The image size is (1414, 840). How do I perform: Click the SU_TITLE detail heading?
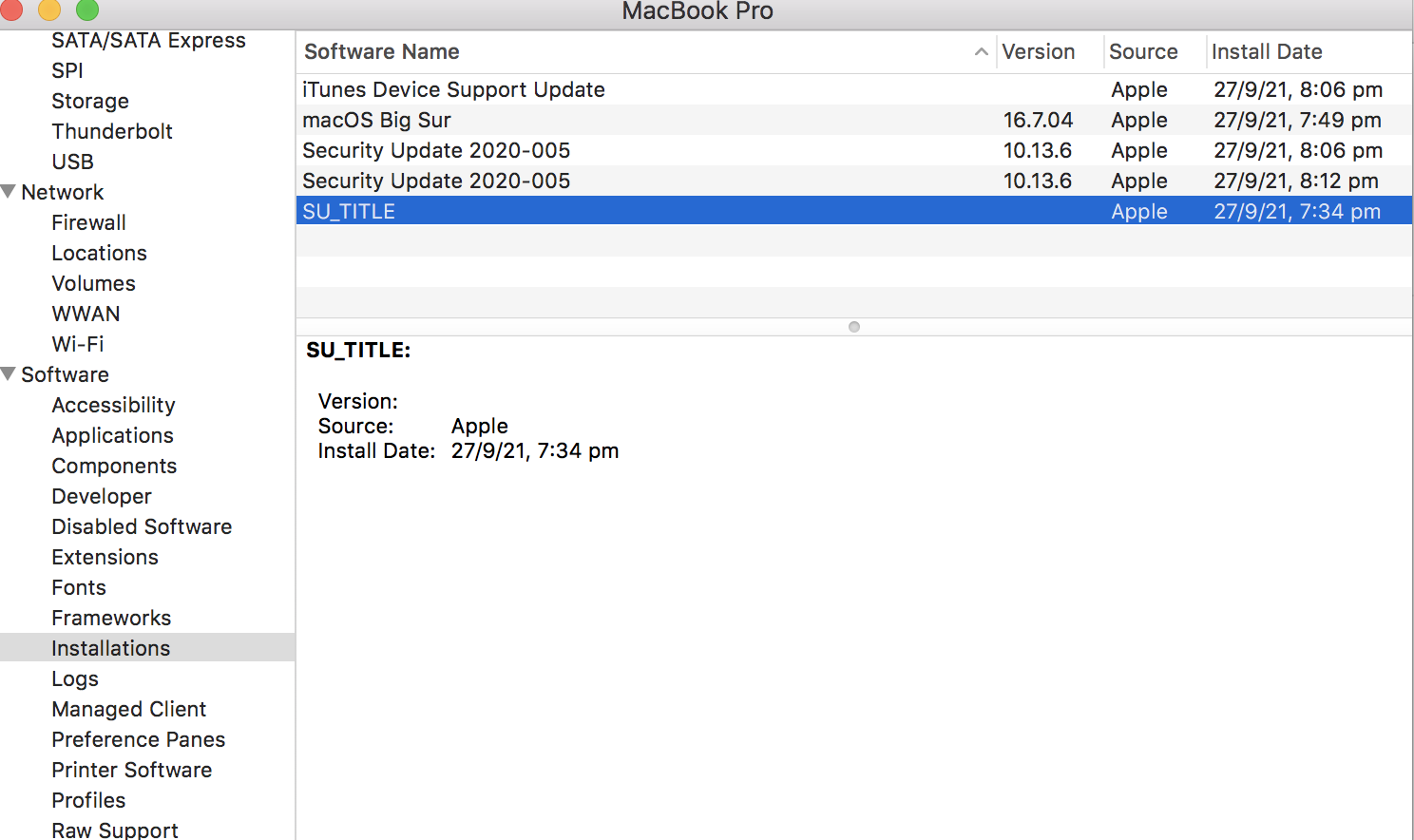[358, 350]
